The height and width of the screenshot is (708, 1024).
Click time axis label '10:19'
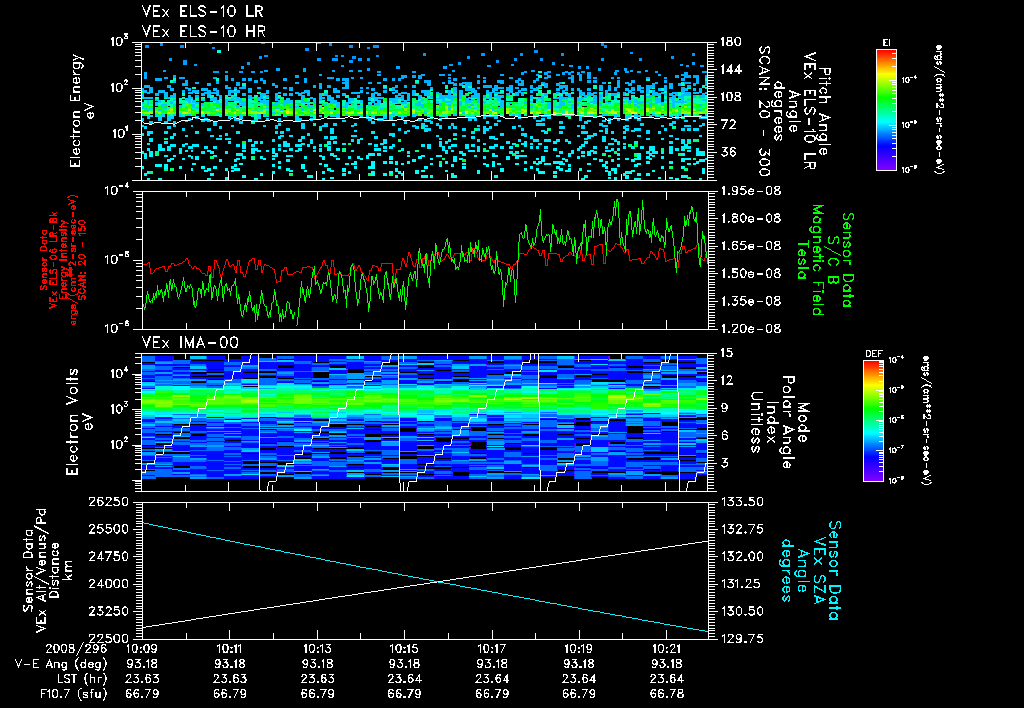click(x=579, y=649)
